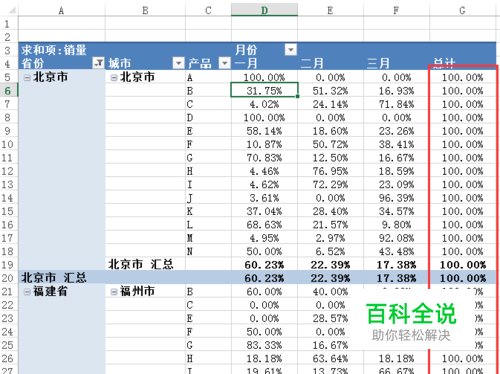Select row 20 header
The image size is (500, 374).
pos(8,278)
